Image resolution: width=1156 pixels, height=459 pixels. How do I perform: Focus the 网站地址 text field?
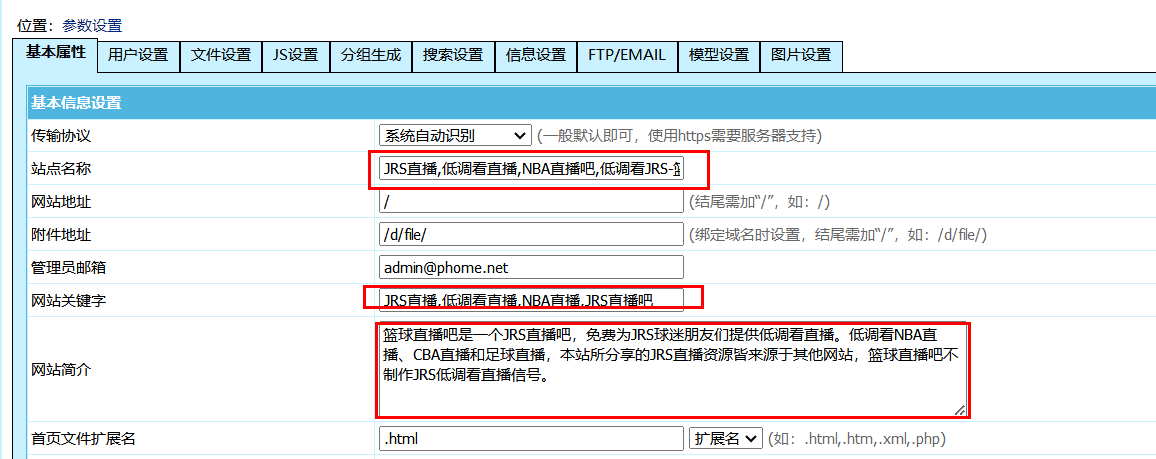click(531, 202)
